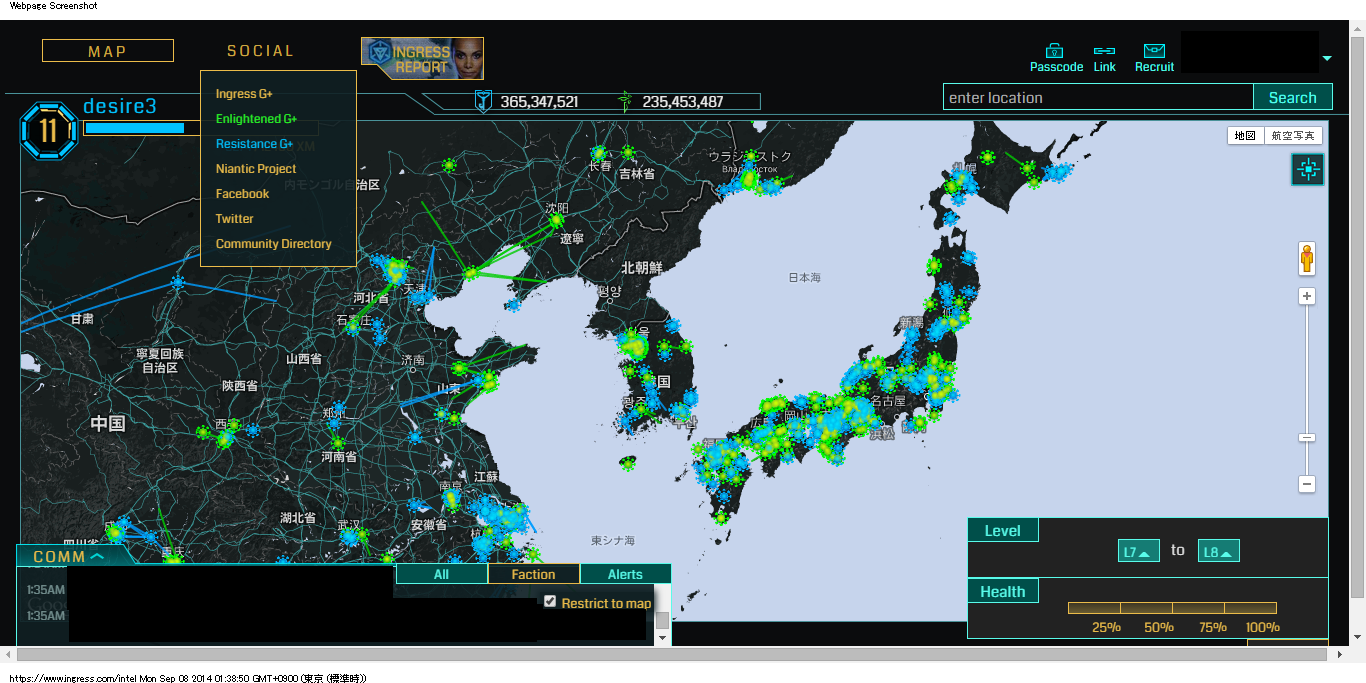
Task: Click the 北朝鮮 map label
Action: point(642,268)
